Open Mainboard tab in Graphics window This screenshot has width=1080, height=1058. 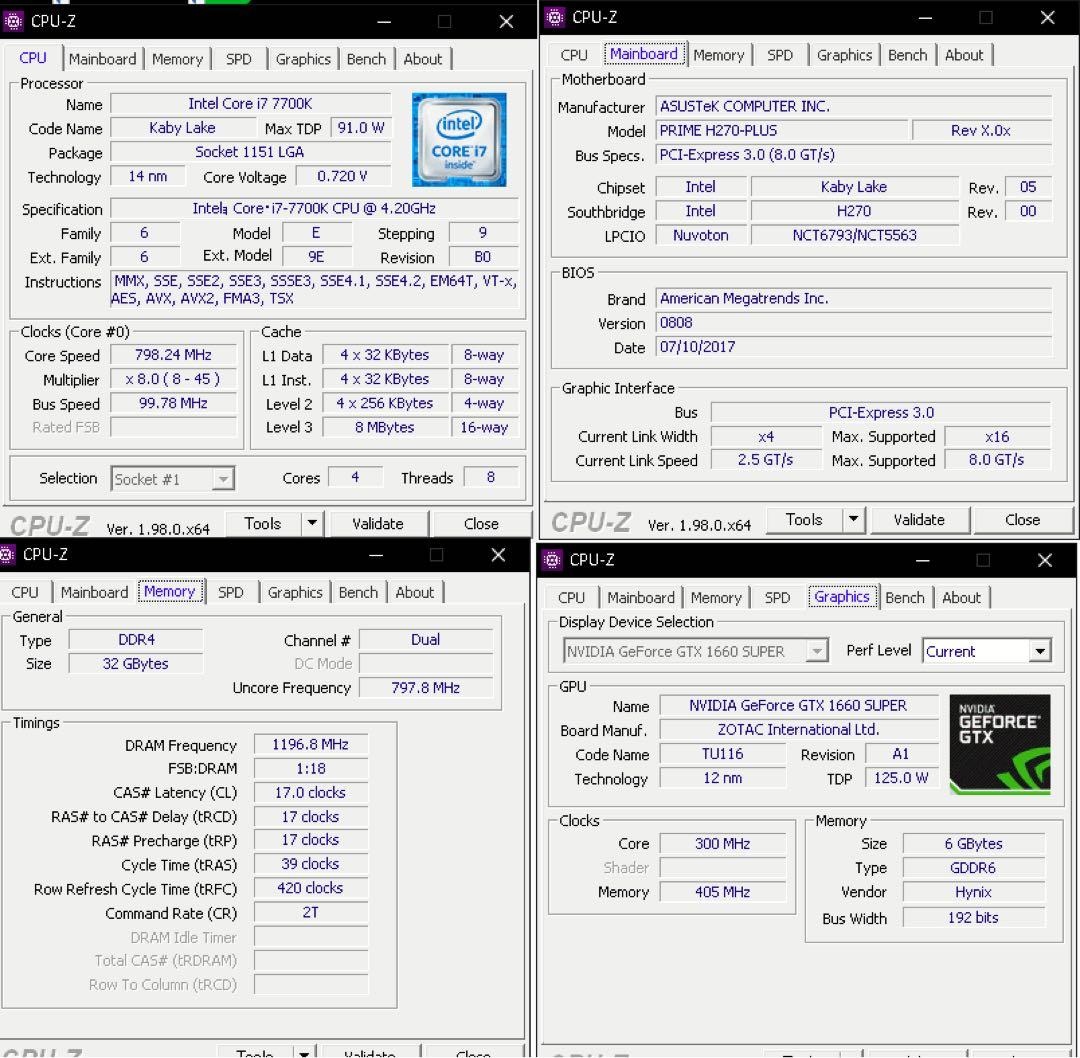641,598
